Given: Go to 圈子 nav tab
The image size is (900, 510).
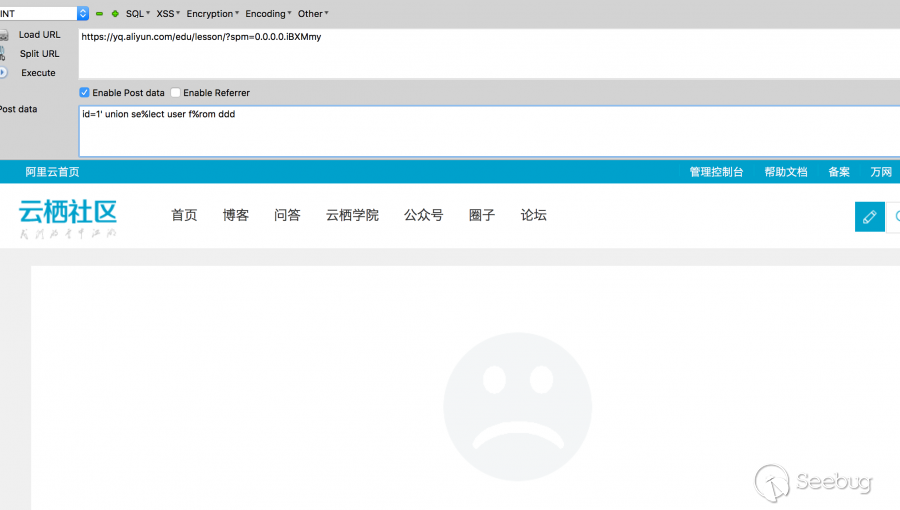Looking at the screenshot, I should pyautogui.click(x=482, y=215).
